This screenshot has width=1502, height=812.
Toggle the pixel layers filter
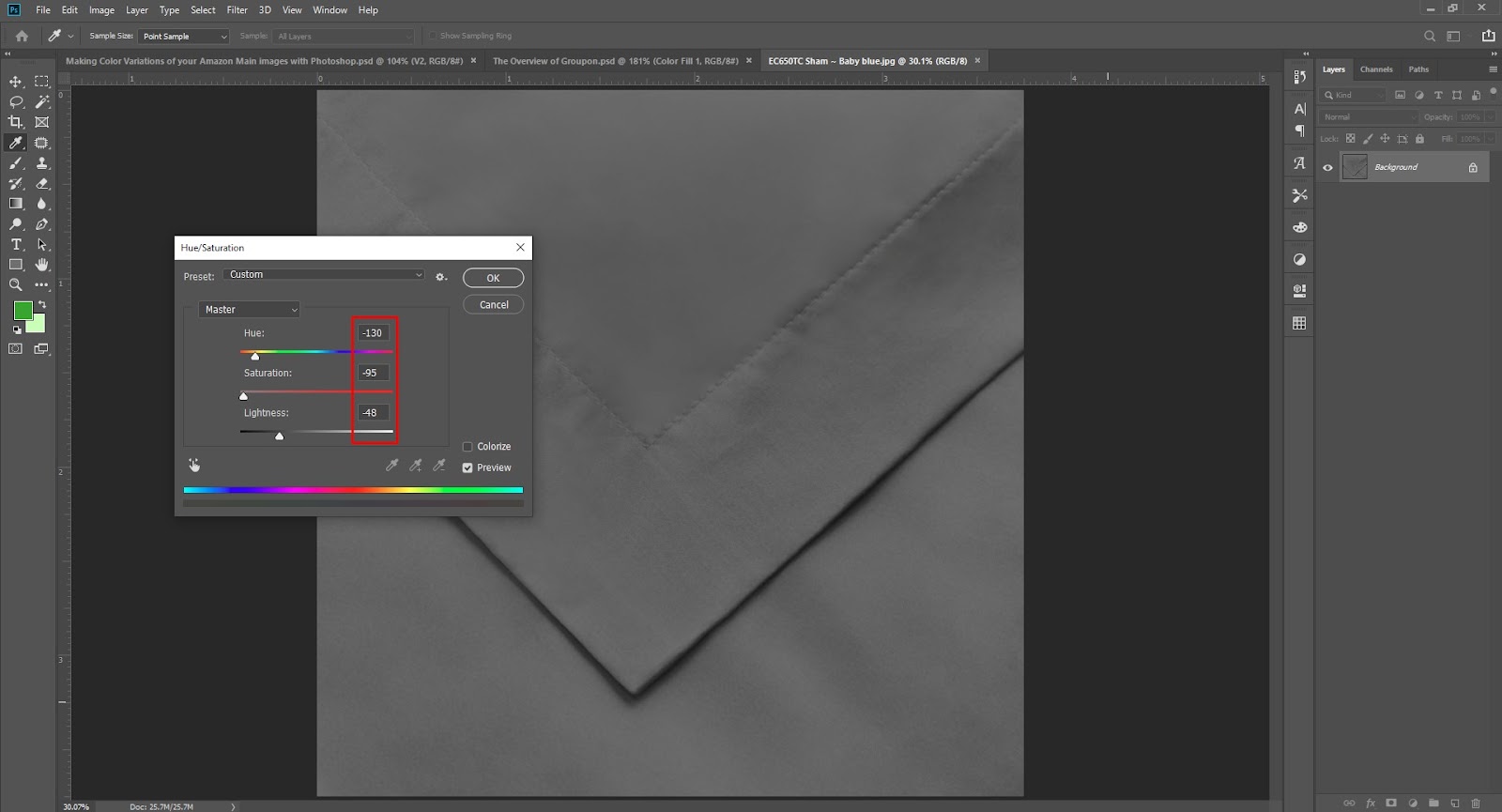coord(1400,95)
